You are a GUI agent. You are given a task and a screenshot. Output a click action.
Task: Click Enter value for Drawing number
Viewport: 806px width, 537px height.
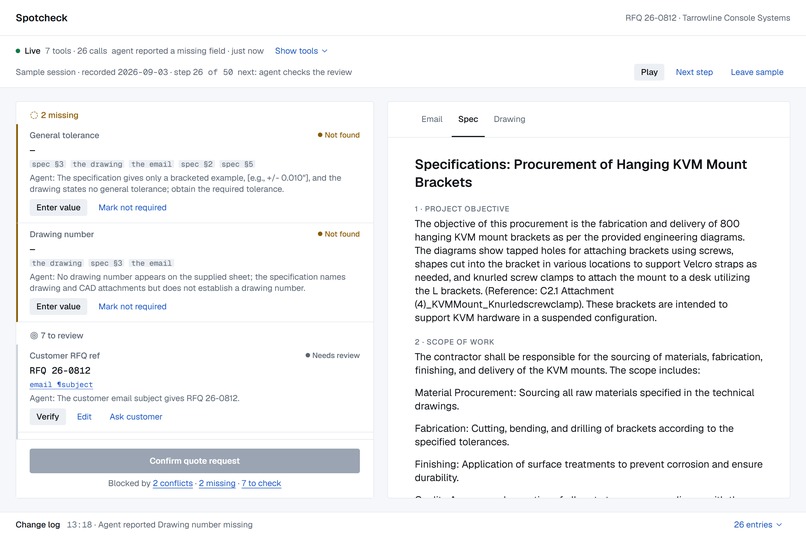click(59, 306)
